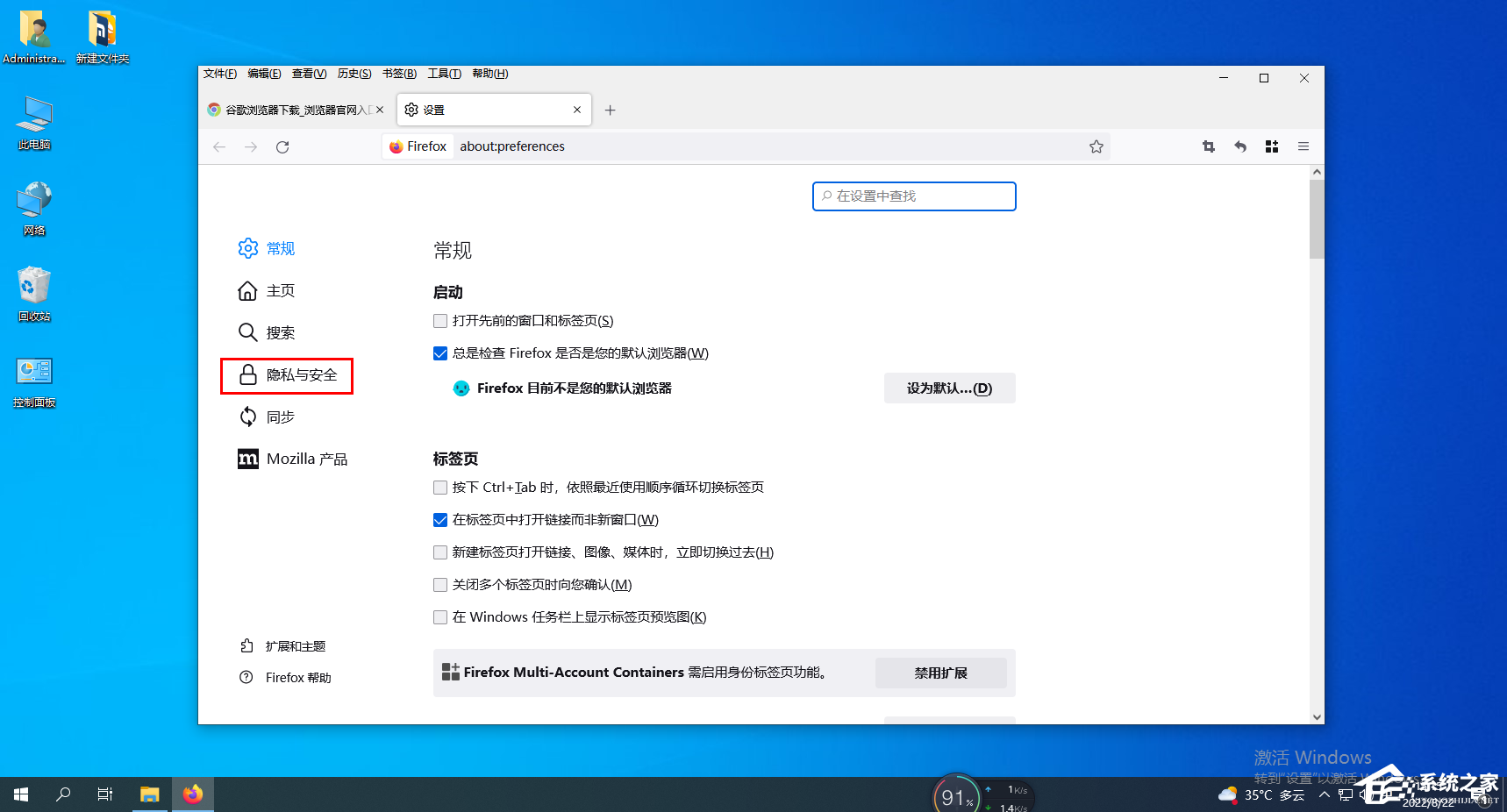Click the 禁用扩展 button
The image size is (1507, 812).
pyautogui.click(x=940, y=673)
